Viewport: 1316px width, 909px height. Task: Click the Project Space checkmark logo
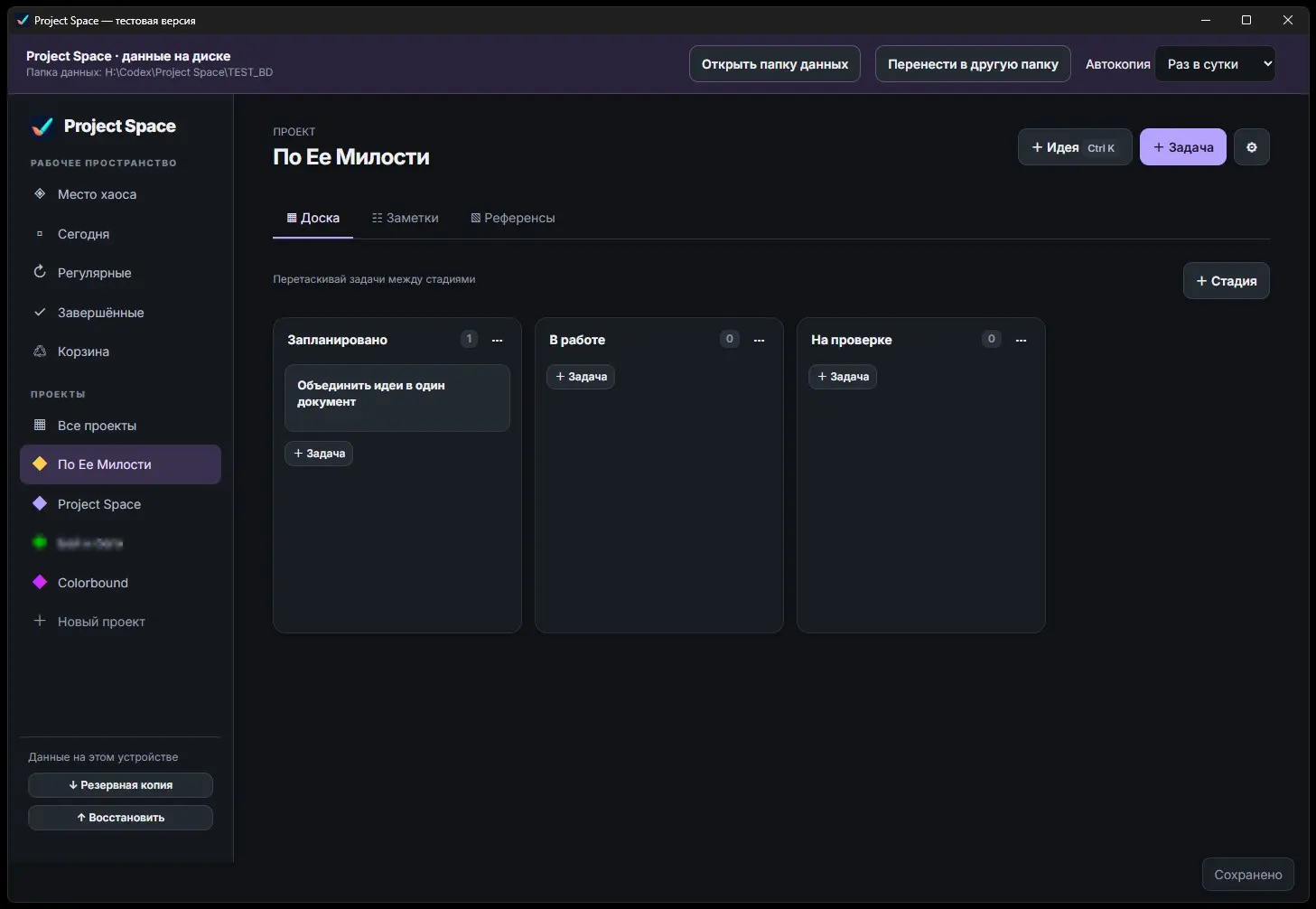[x=42, y=127]
